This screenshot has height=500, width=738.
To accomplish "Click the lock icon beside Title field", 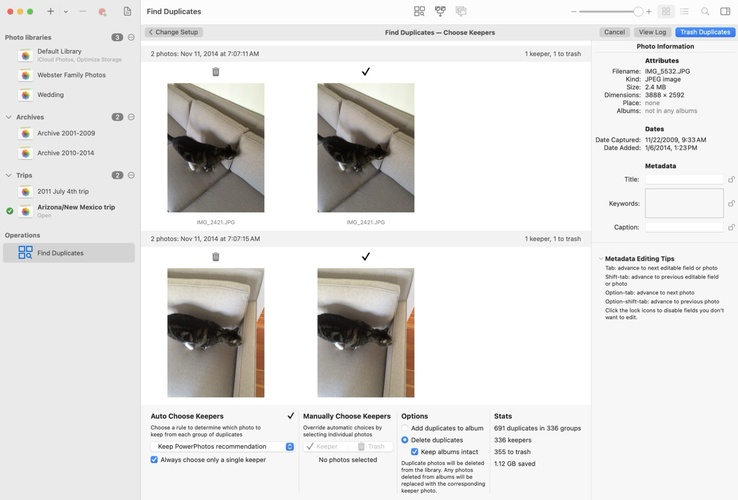I will coord(731,180).
